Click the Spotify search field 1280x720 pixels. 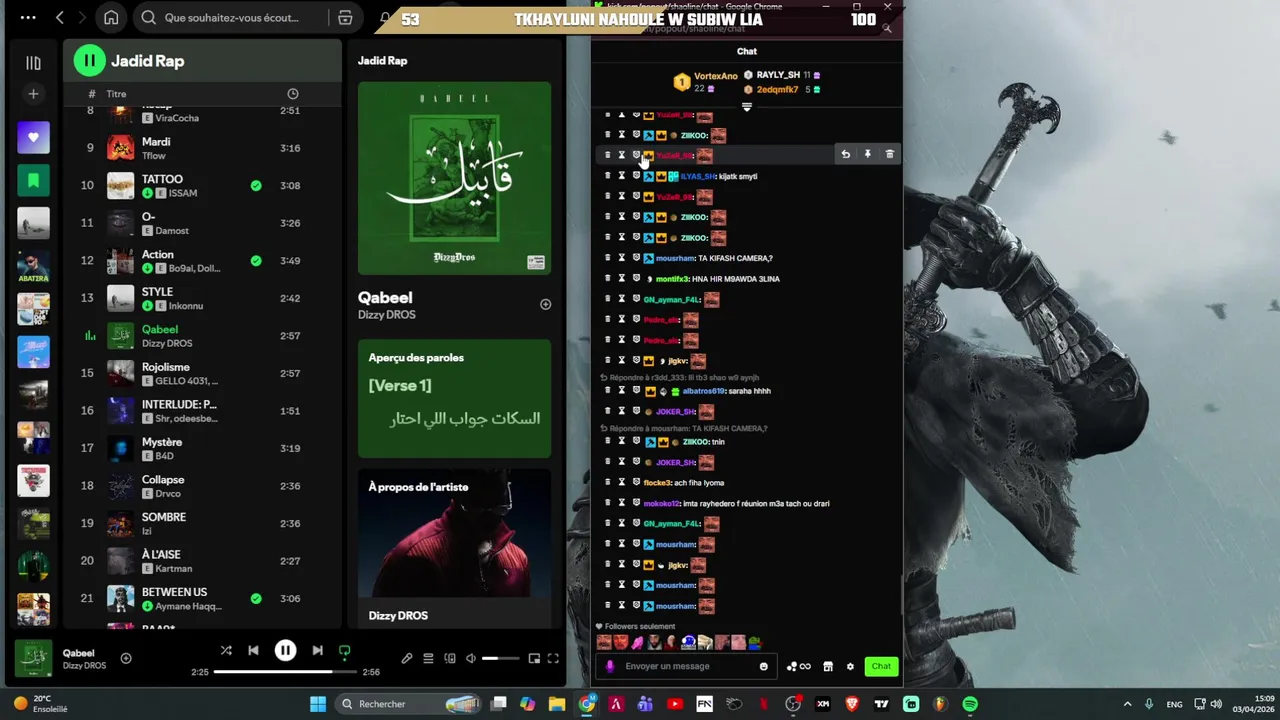pyautogui.click(x=232, y=18)
